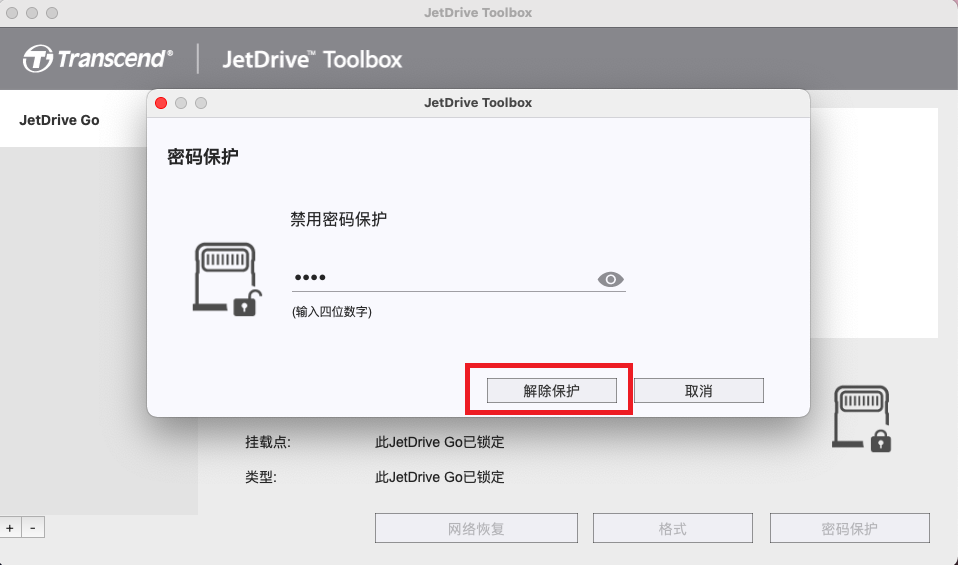
Task: Toggle password visibility eye icon
Action: pyautogui.click(x=610, y=279)
